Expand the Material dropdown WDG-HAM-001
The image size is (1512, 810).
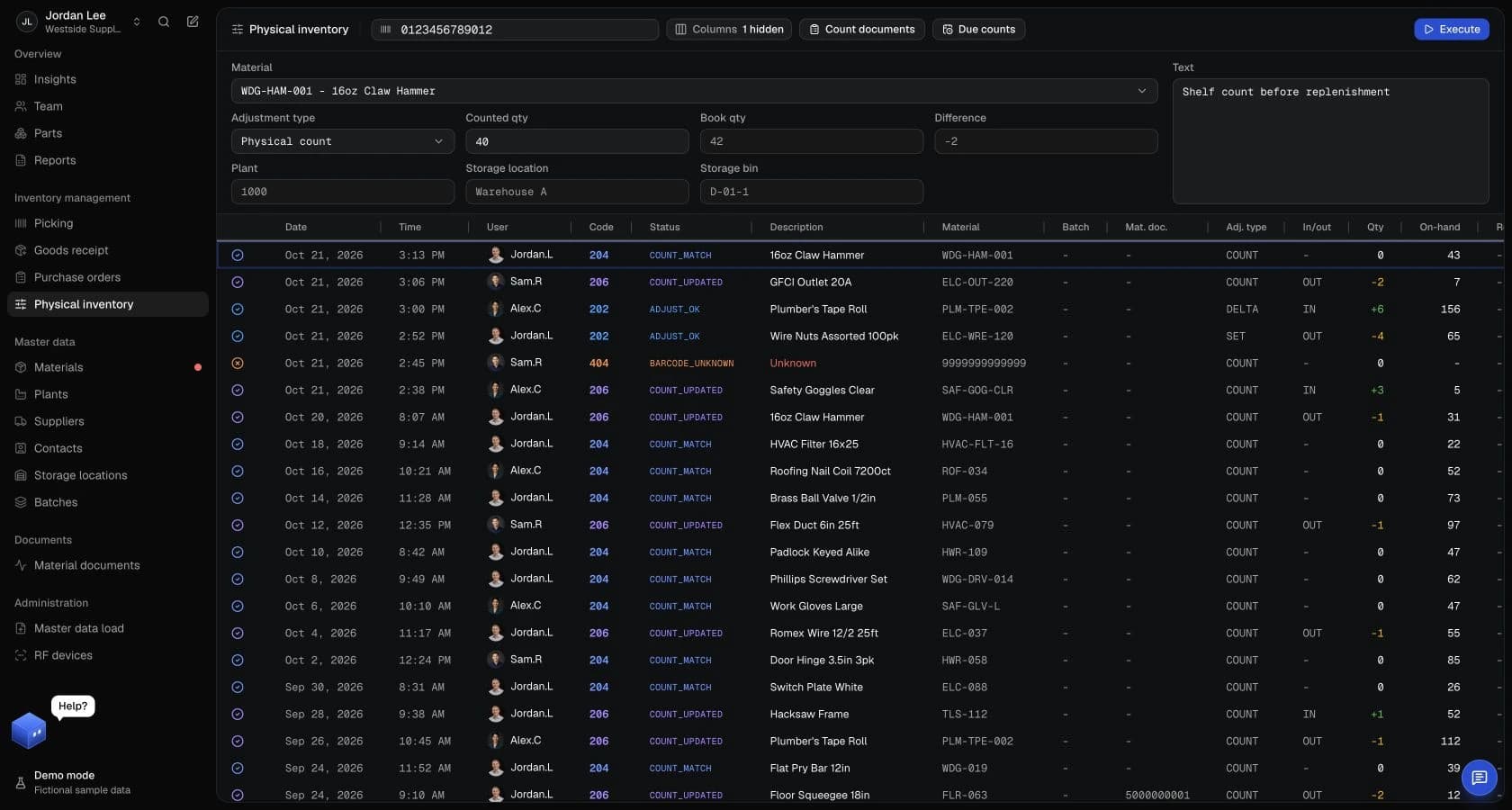tap(694, 91)
